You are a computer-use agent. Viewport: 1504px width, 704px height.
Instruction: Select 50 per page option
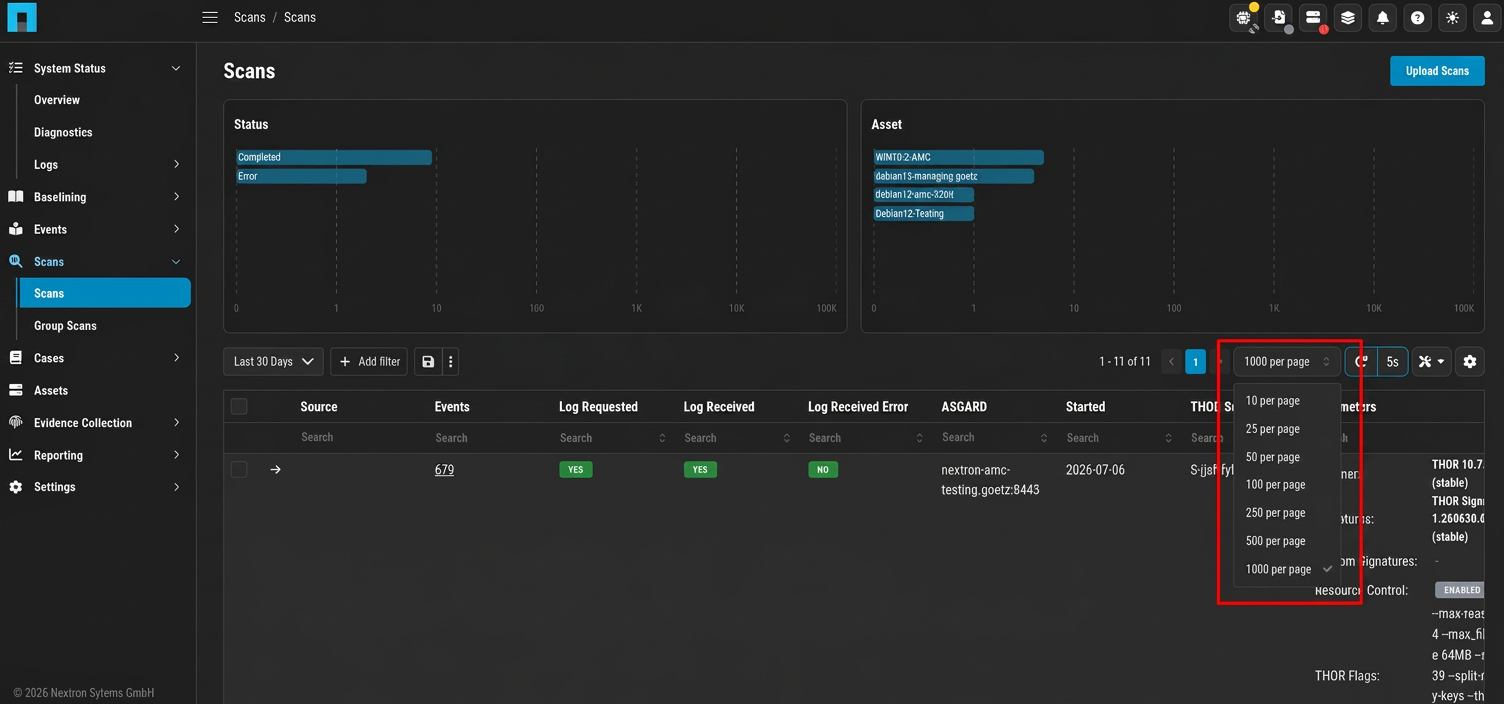point(1287,456)
